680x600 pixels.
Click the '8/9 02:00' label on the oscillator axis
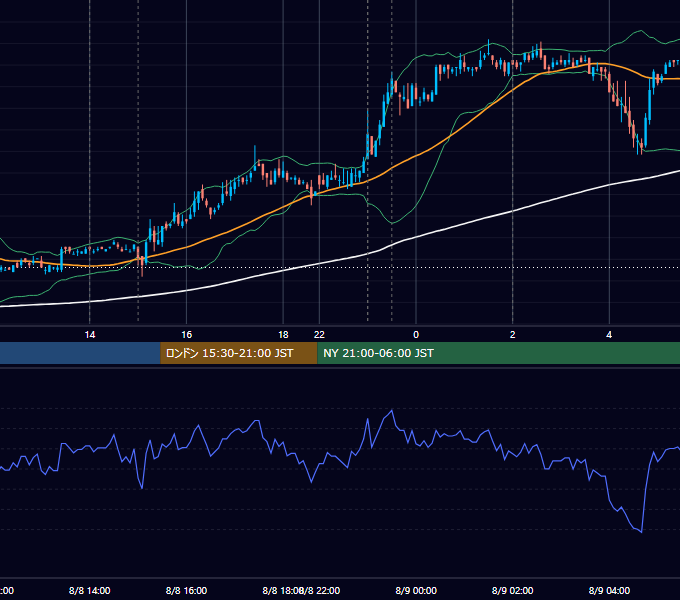[x=513, y=590]
